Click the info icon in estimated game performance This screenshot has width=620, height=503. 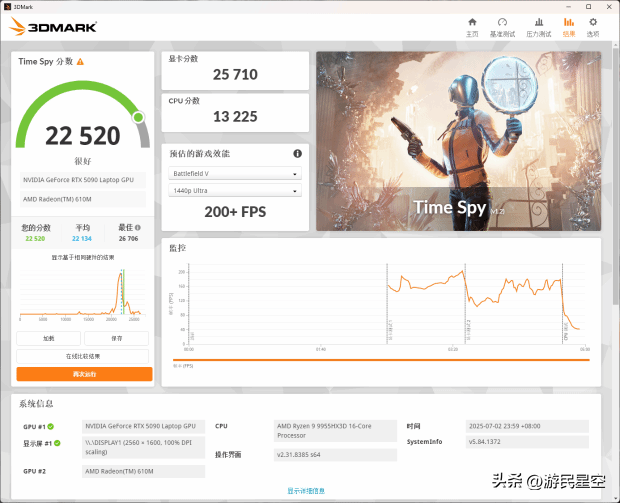297,153
